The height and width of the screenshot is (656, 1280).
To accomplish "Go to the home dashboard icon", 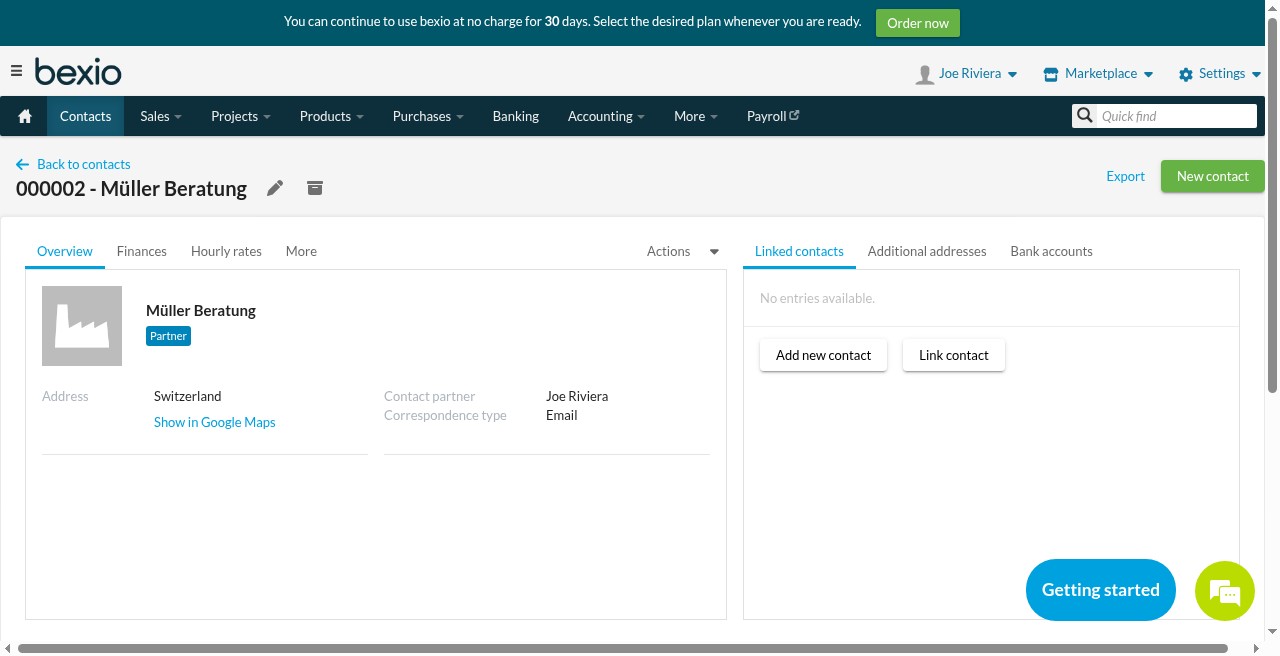I will (x=25, y=116).
